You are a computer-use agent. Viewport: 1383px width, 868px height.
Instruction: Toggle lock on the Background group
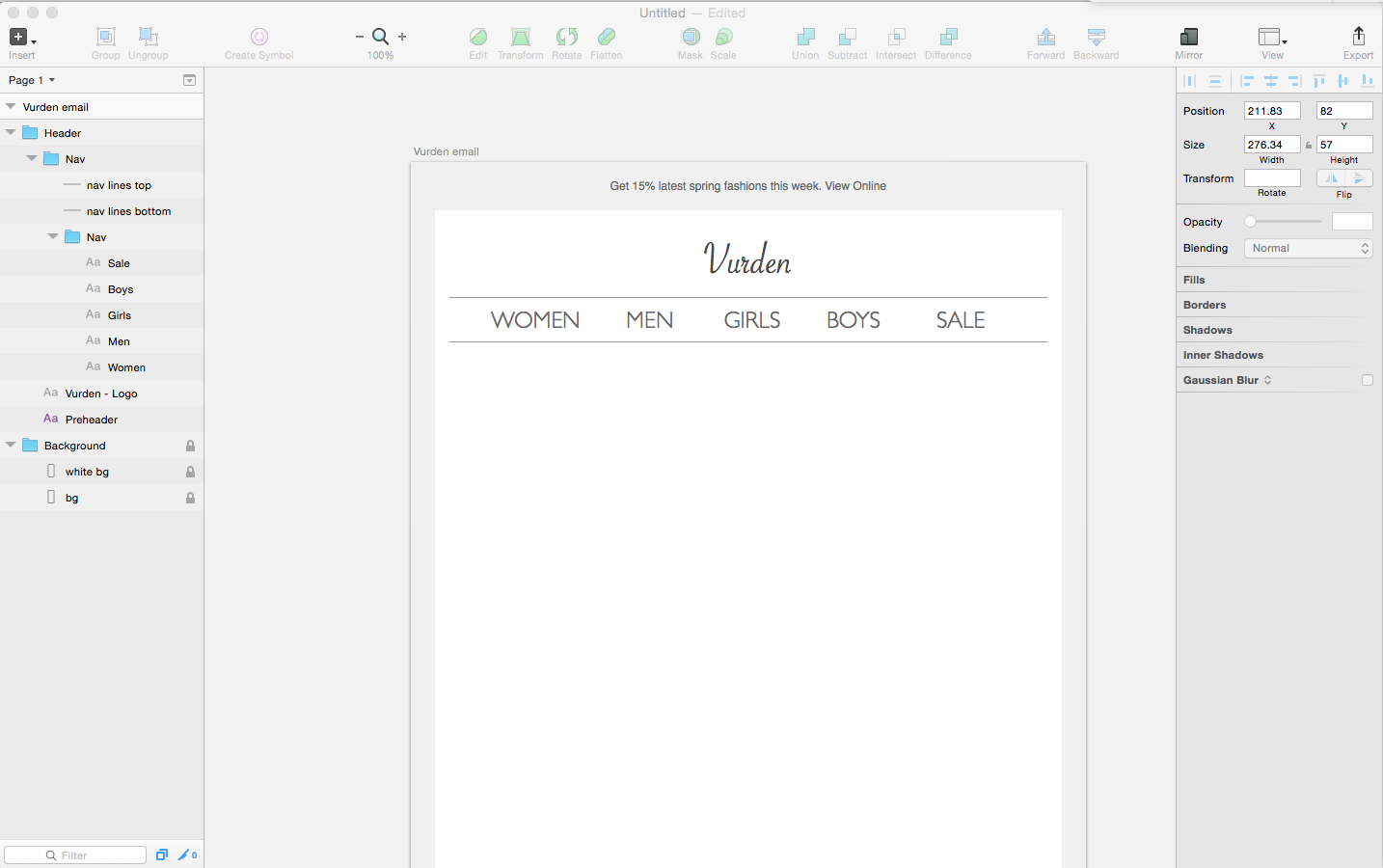tap(190, 446)
